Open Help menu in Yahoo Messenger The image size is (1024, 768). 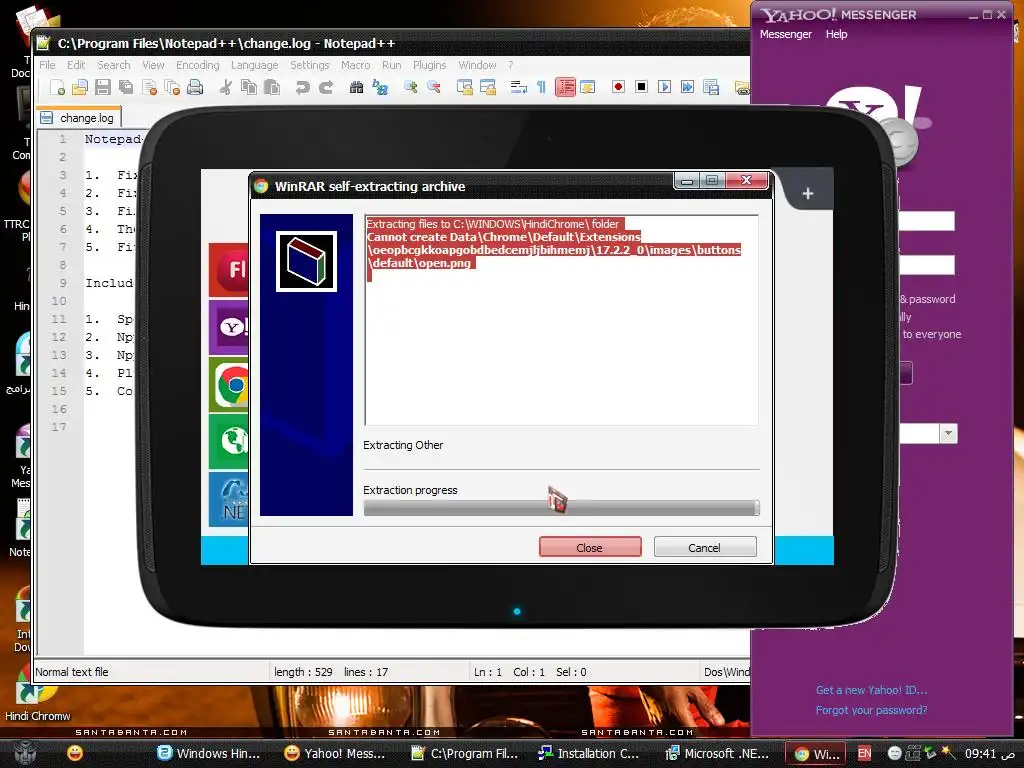(836, 34)
